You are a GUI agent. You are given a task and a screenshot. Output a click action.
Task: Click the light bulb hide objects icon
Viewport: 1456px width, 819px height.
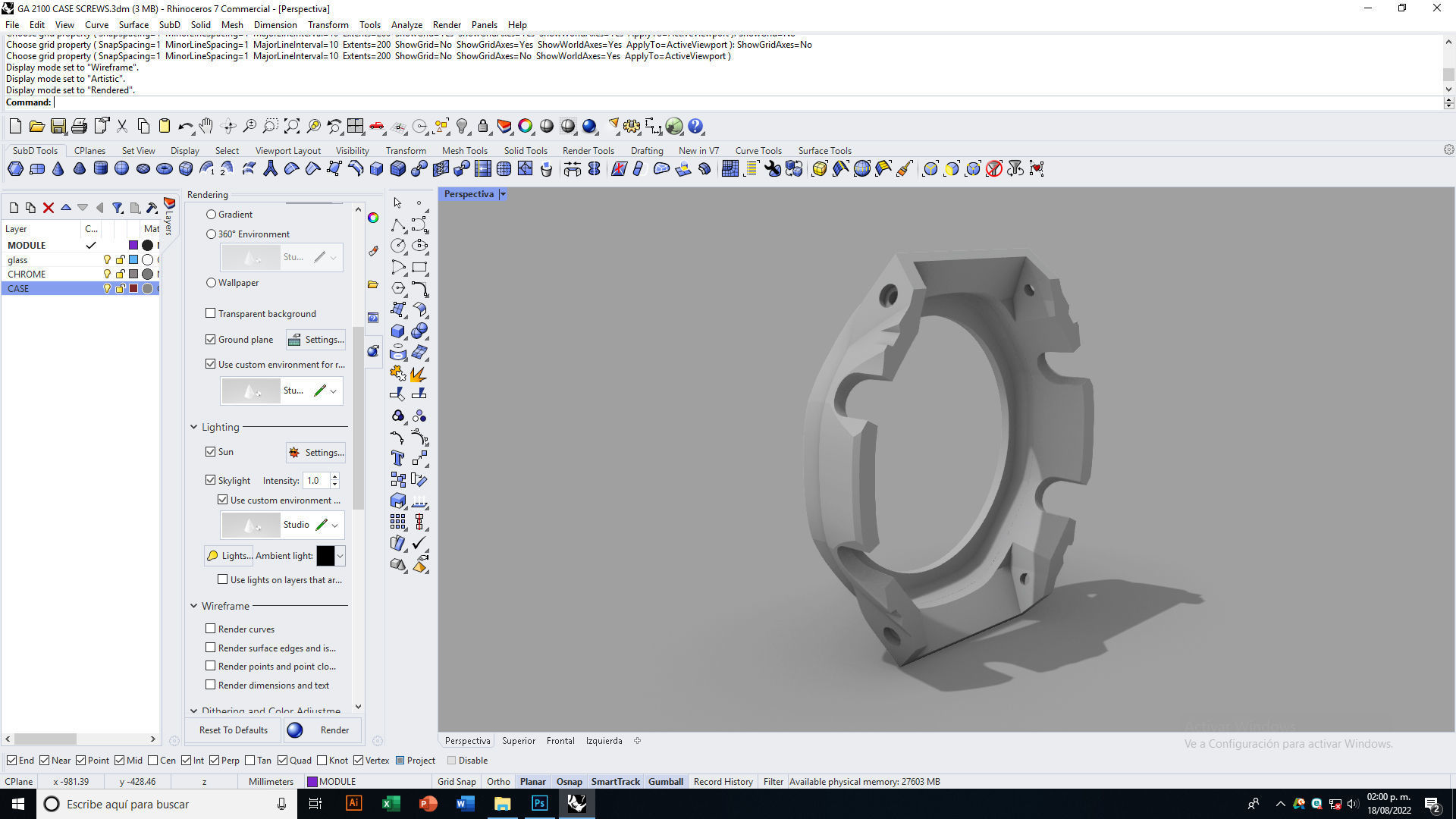pos(463,126)
